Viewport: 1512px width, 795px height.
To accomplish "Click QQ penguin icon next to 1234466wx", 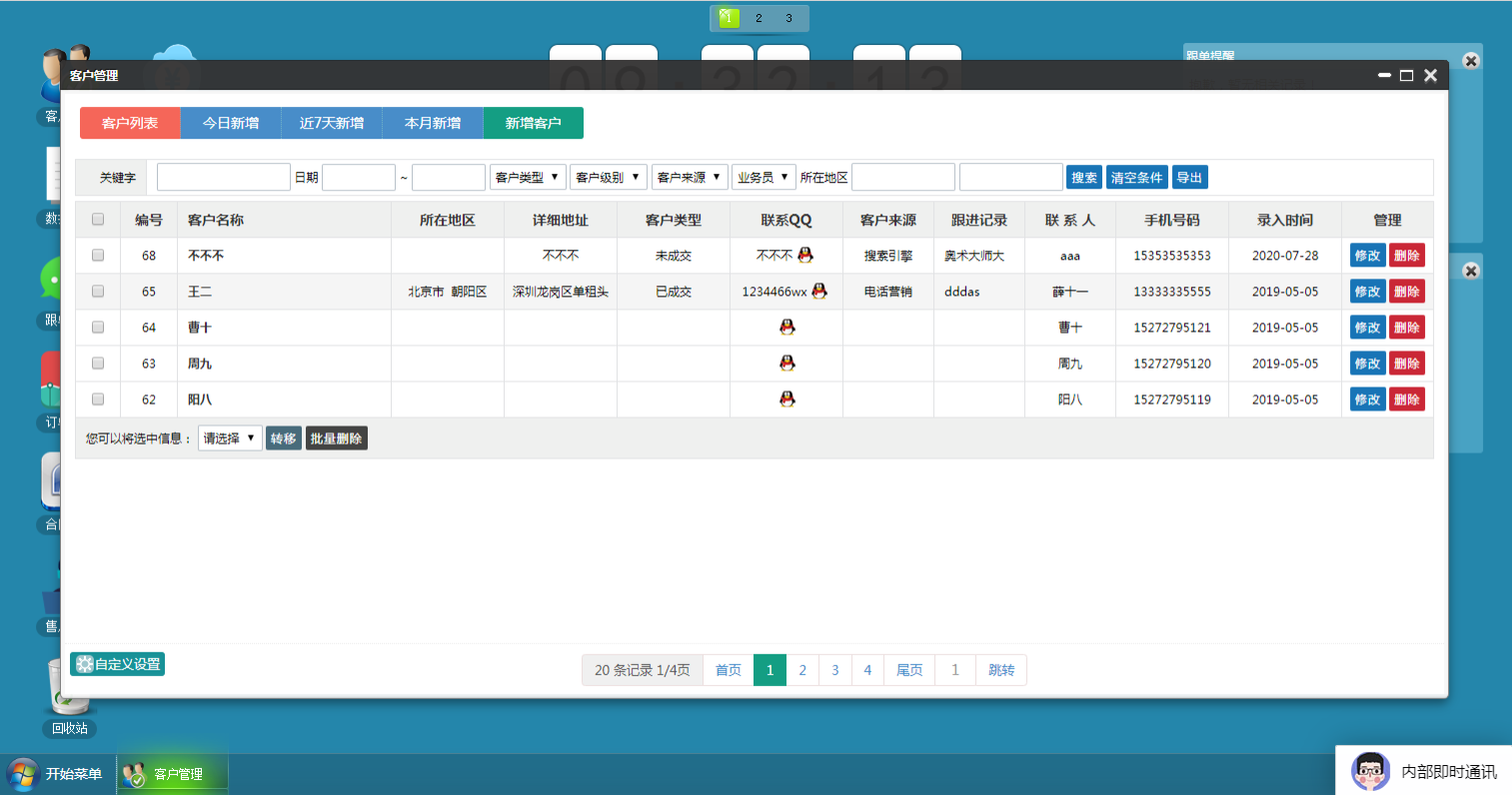I will (819, 291).
